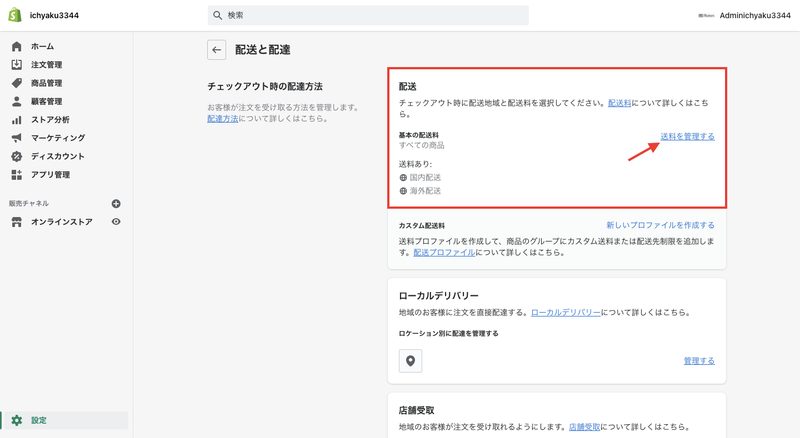Open the ホーム home icon
Screen dimensions: 800x438
(17, 46)
